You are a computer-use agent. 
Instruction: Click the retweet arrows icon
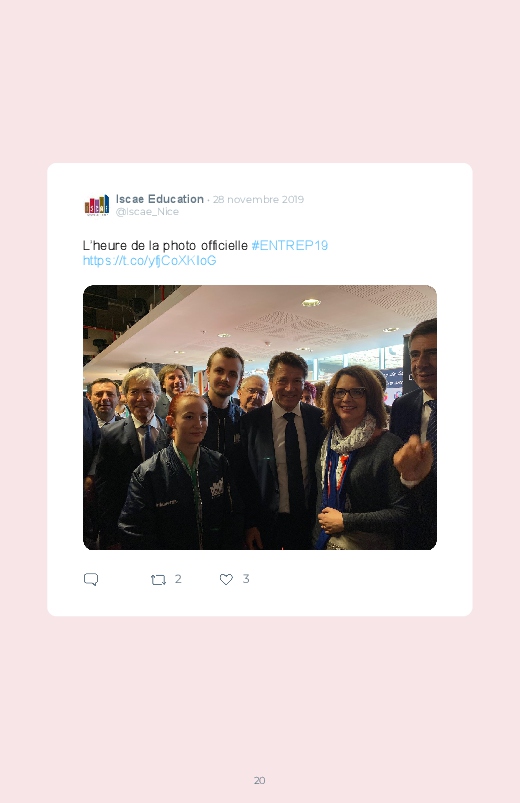(158, 580)
